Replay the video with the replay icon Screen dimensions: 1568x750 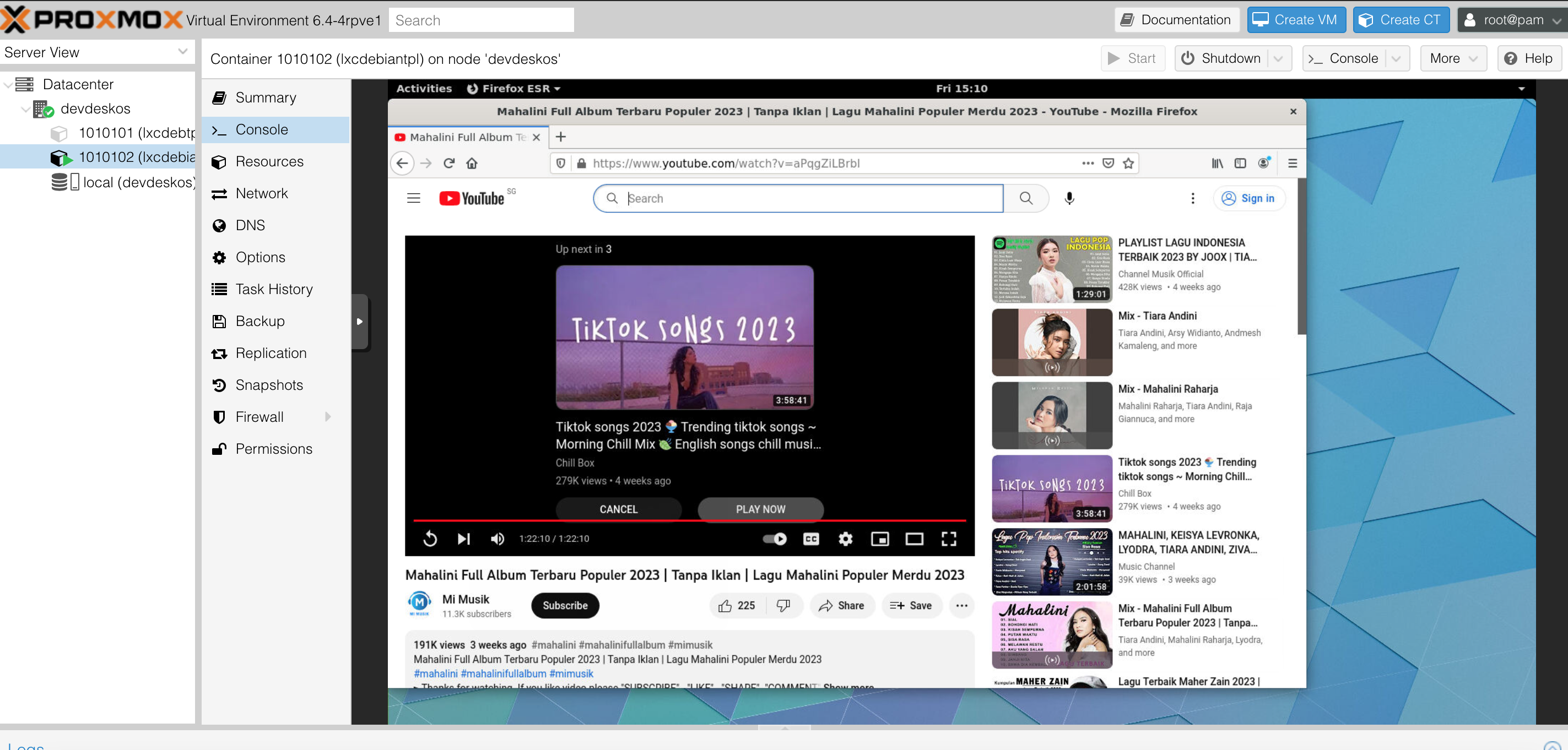click(430, 539)
